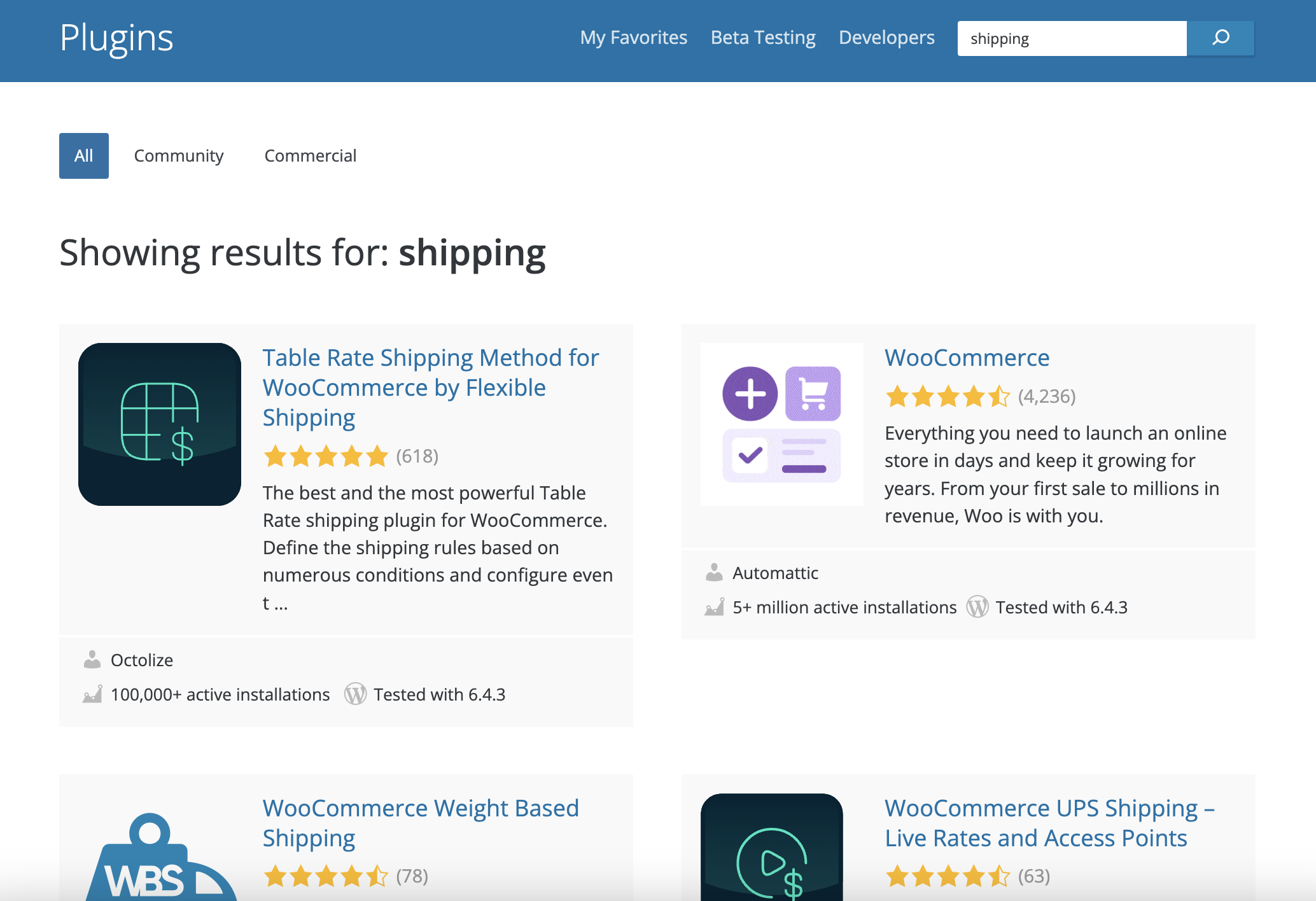1316x901 pixels.
Task: Click the Commercial filter toggle
Action: click(x=310, y=155)
